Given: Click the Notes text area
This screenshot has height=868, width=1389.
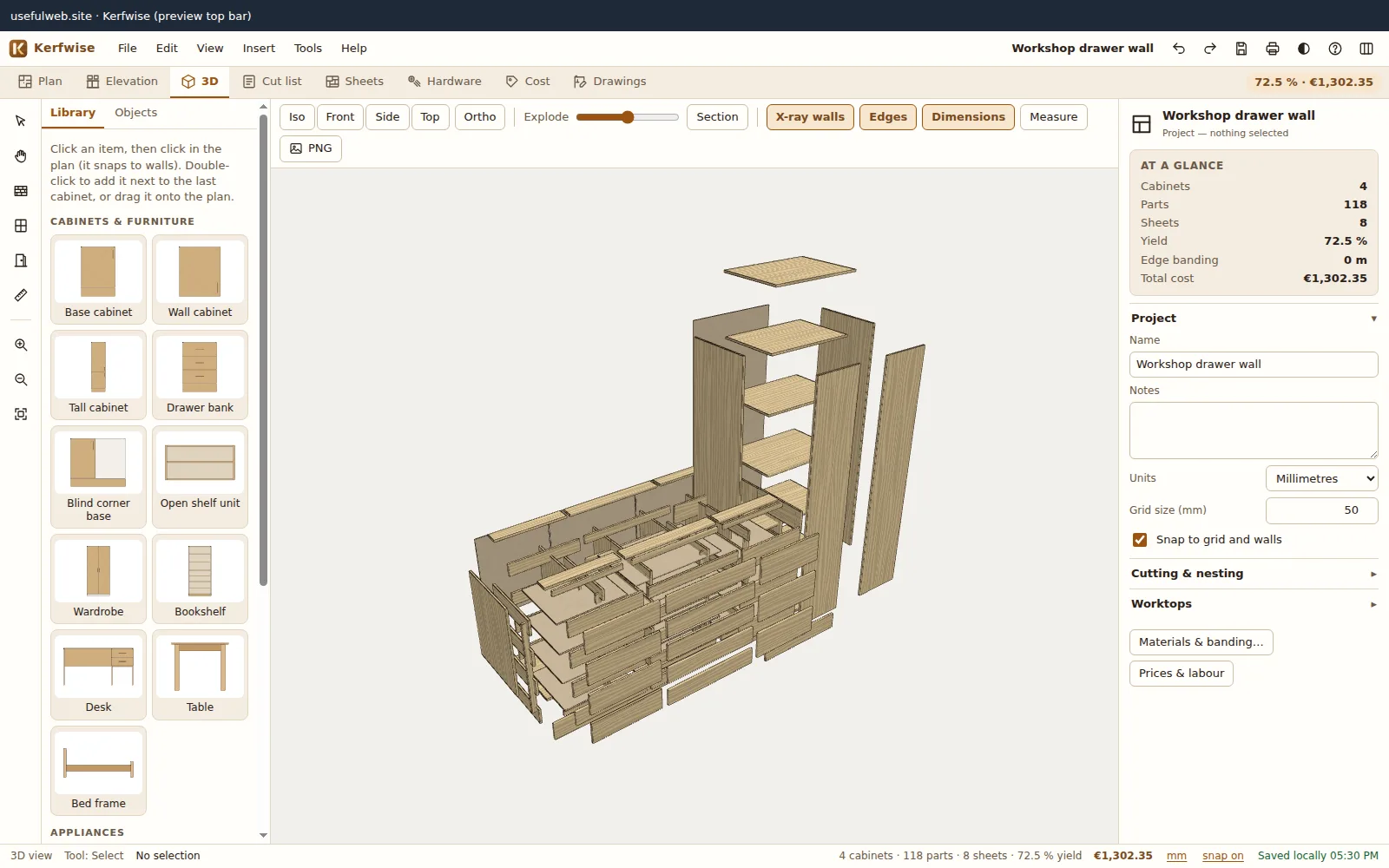Looking at the screenshot, I should (1254, 431).
